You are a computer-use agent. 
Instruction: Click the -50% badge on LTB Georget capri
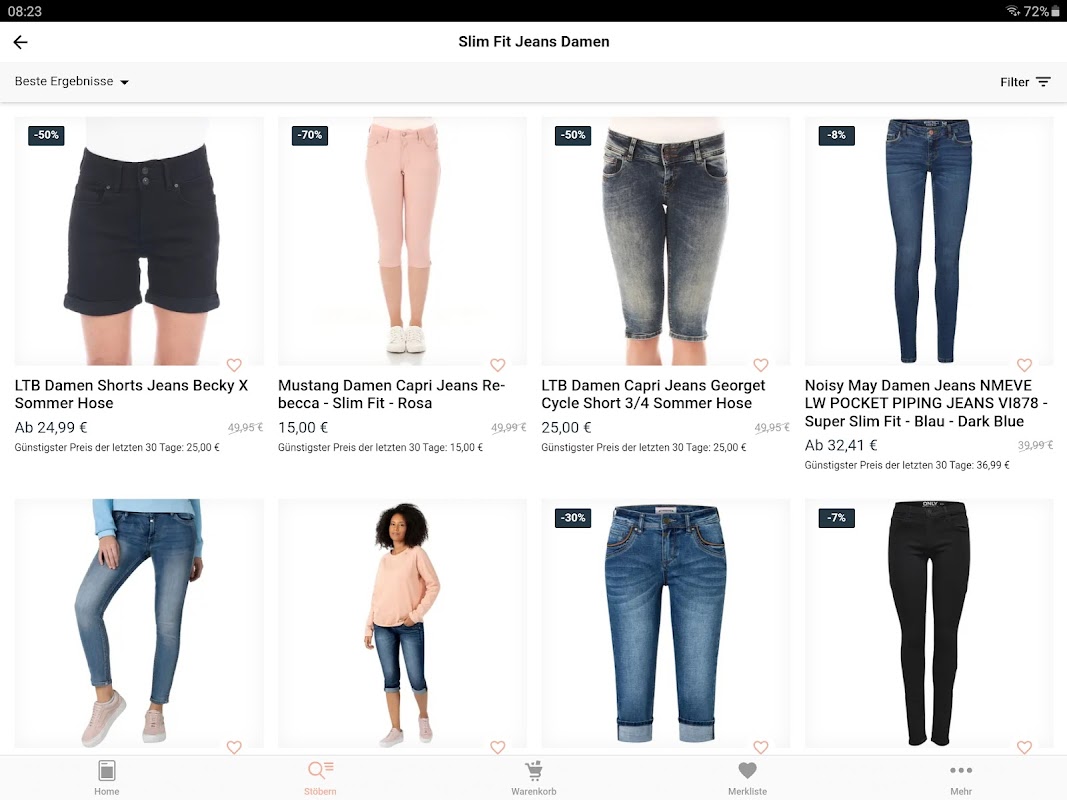(x=572, y=135)
